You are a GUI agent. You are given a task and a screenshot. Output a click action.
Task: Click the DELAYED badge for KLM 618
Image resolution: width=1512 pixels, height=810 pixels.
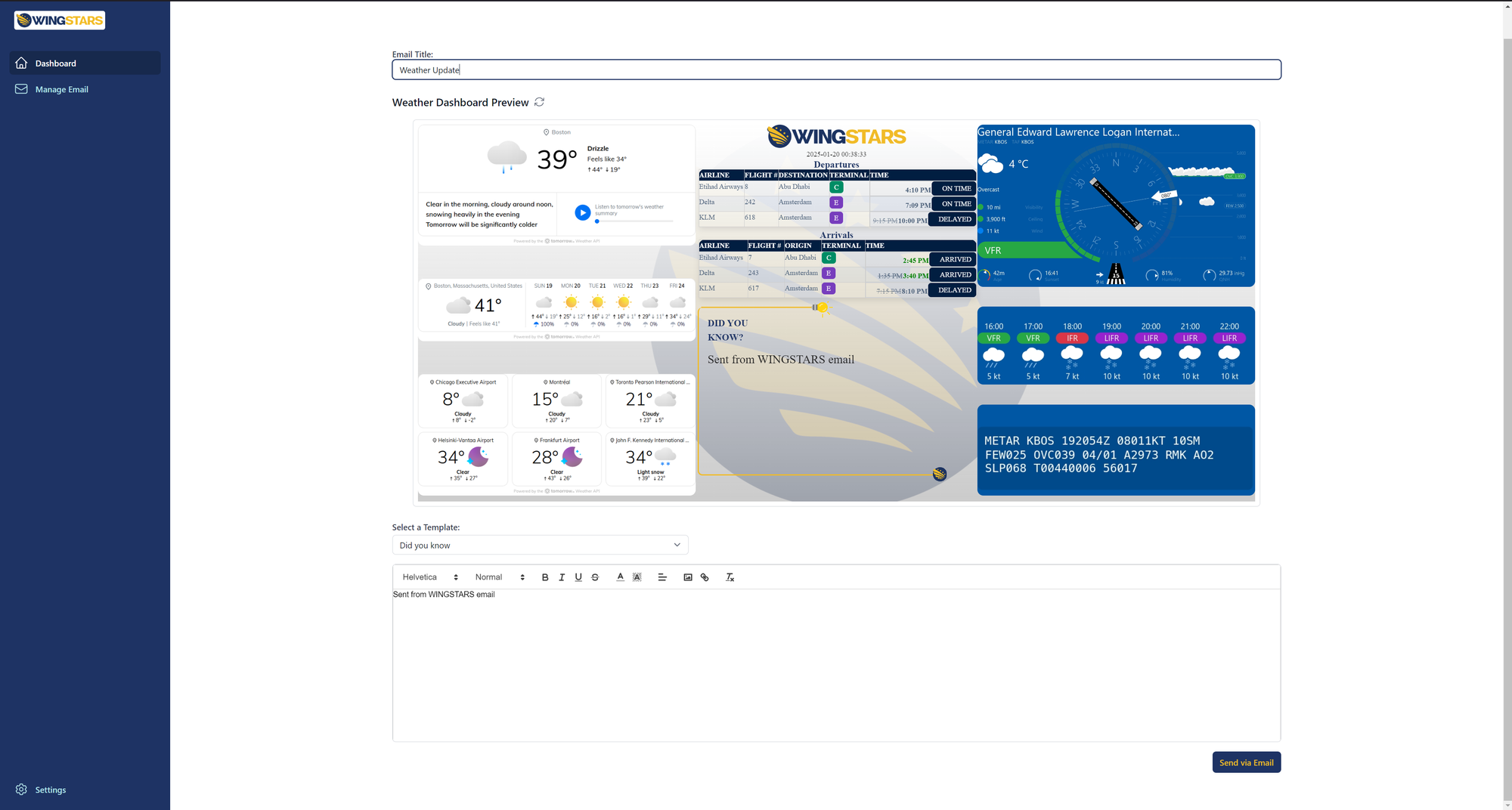click(x=953, y=219)
